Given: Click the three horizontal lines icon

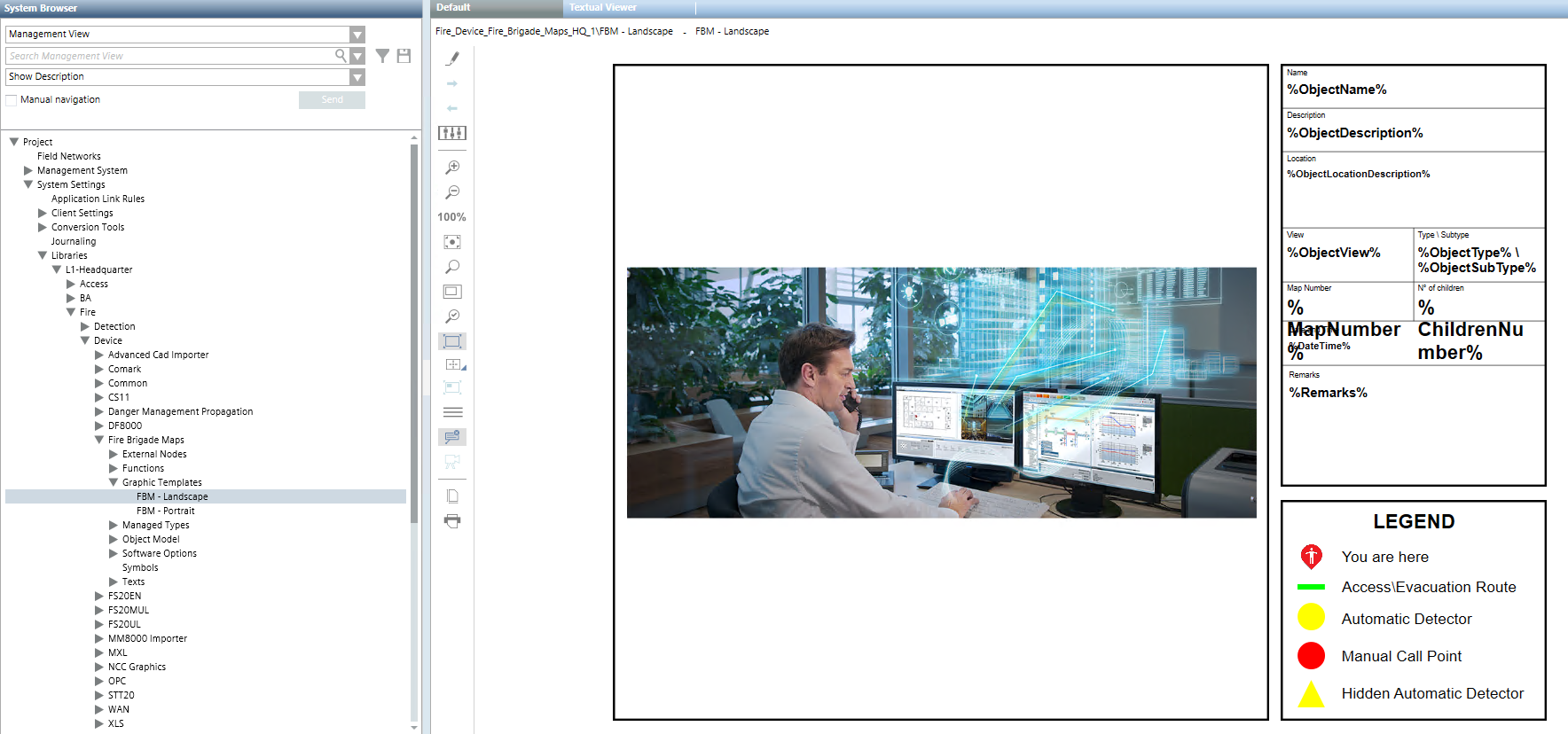Looking at the screenshot, I should tap(452, 412).
